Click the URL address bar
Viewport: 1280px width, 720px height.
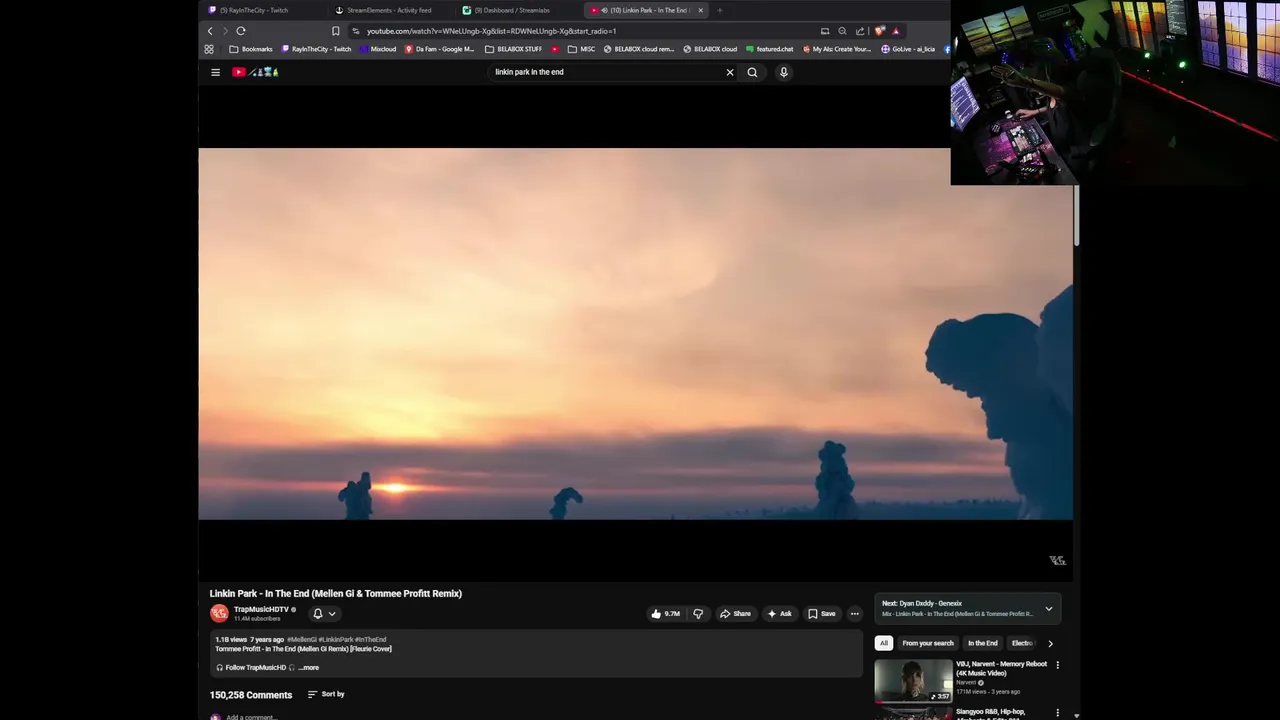(580, 31)
